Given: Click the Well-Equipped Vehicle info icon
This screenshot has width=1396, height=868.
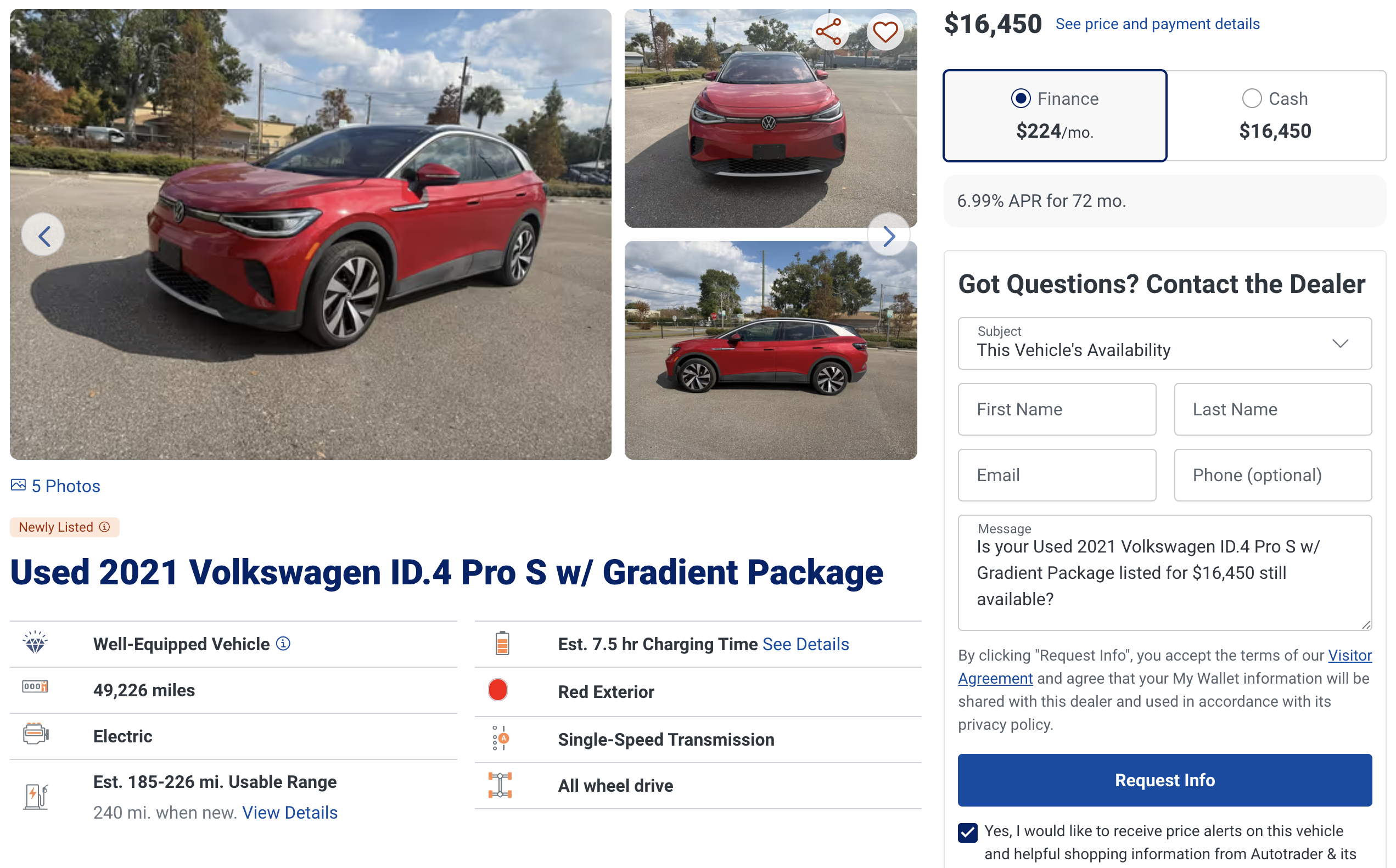Looking at the screenshot, I should coord(283,644).
